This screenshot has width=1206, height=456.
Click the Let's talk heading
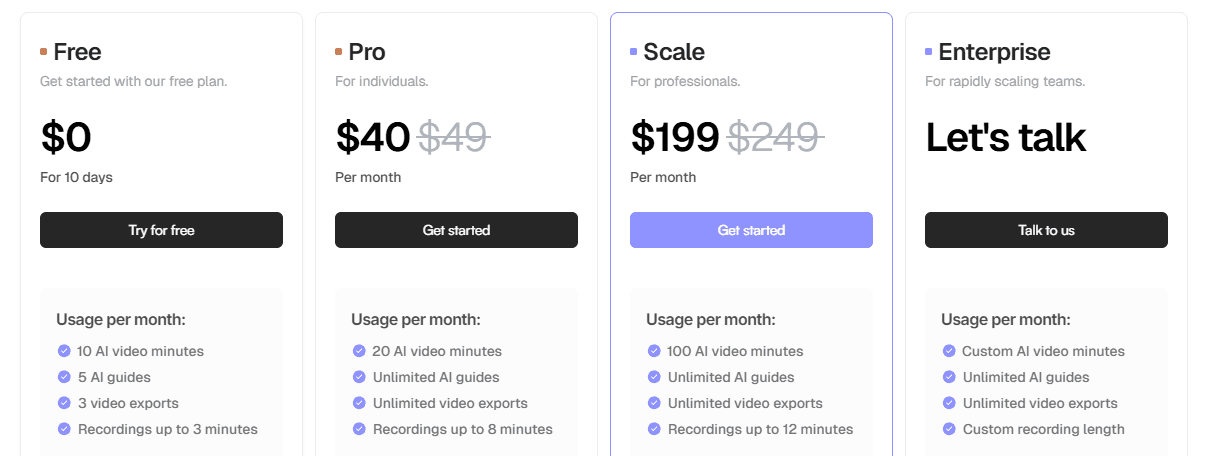1006,137
